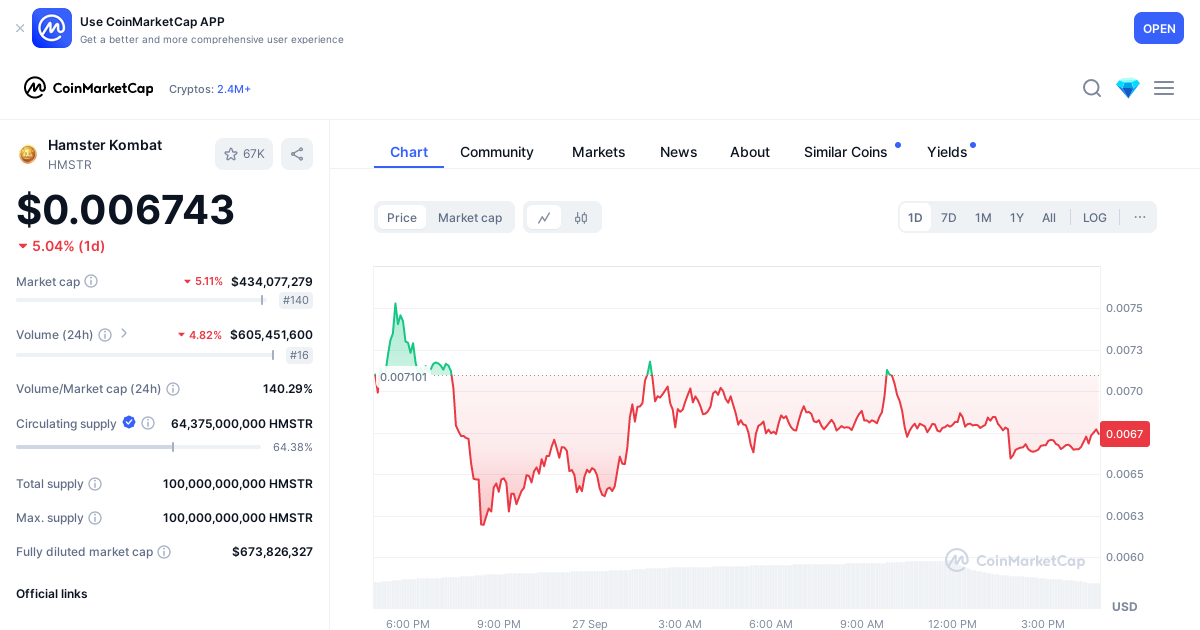Click the market cap rank #140 badge
This screenshot has height=630, width=1200.
point(296,300)
